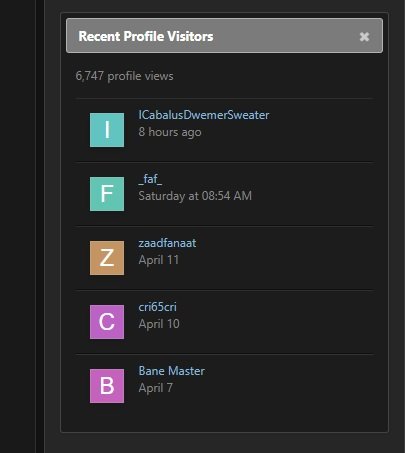Image resolution: width=405 pixels, height=453 pixels.
Task: Click the orange 'Z' avatar icon
Action: coord(107,258)
